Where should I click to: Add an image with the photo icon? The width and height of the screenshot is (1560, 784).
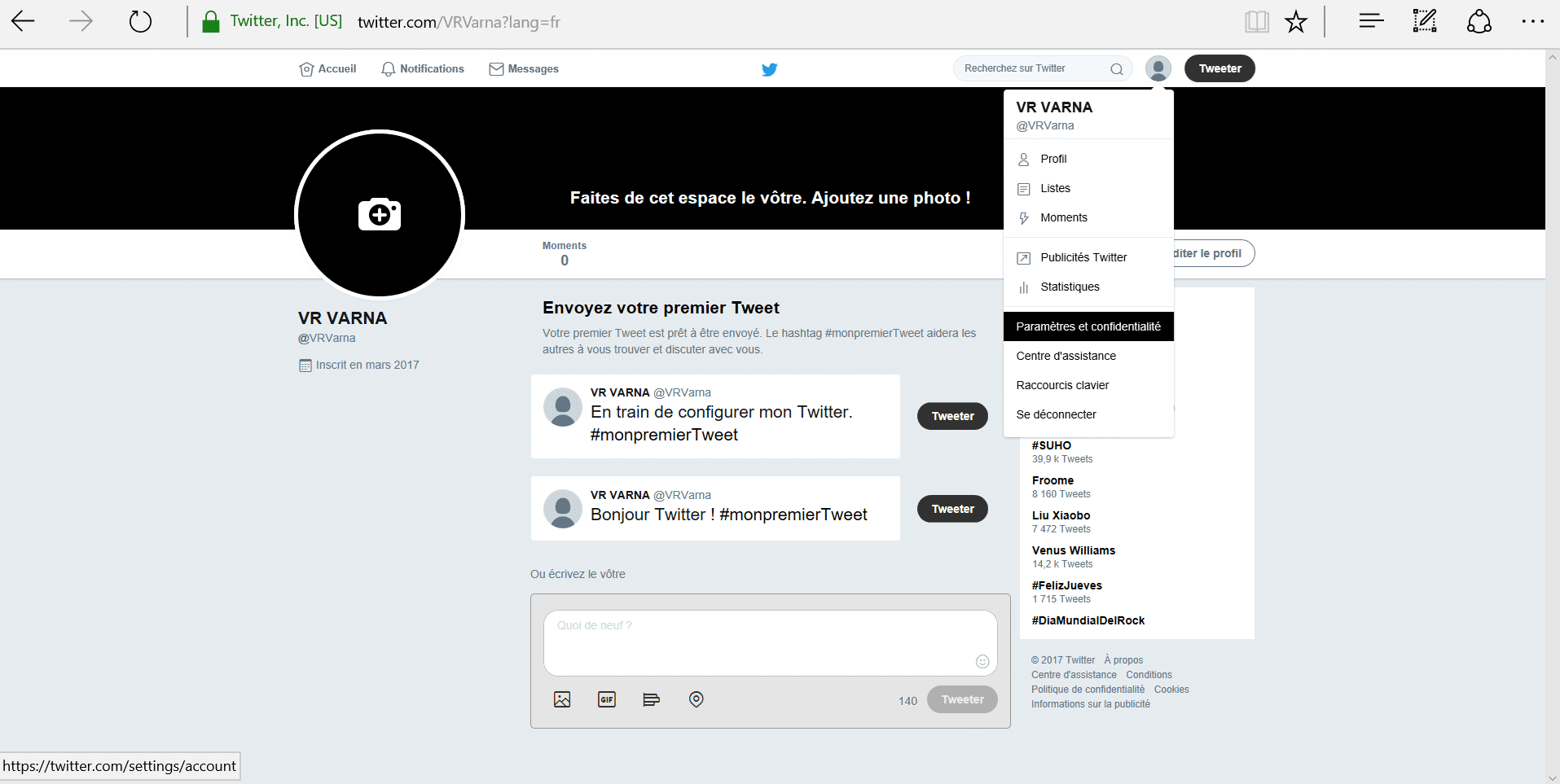(562, 699)
